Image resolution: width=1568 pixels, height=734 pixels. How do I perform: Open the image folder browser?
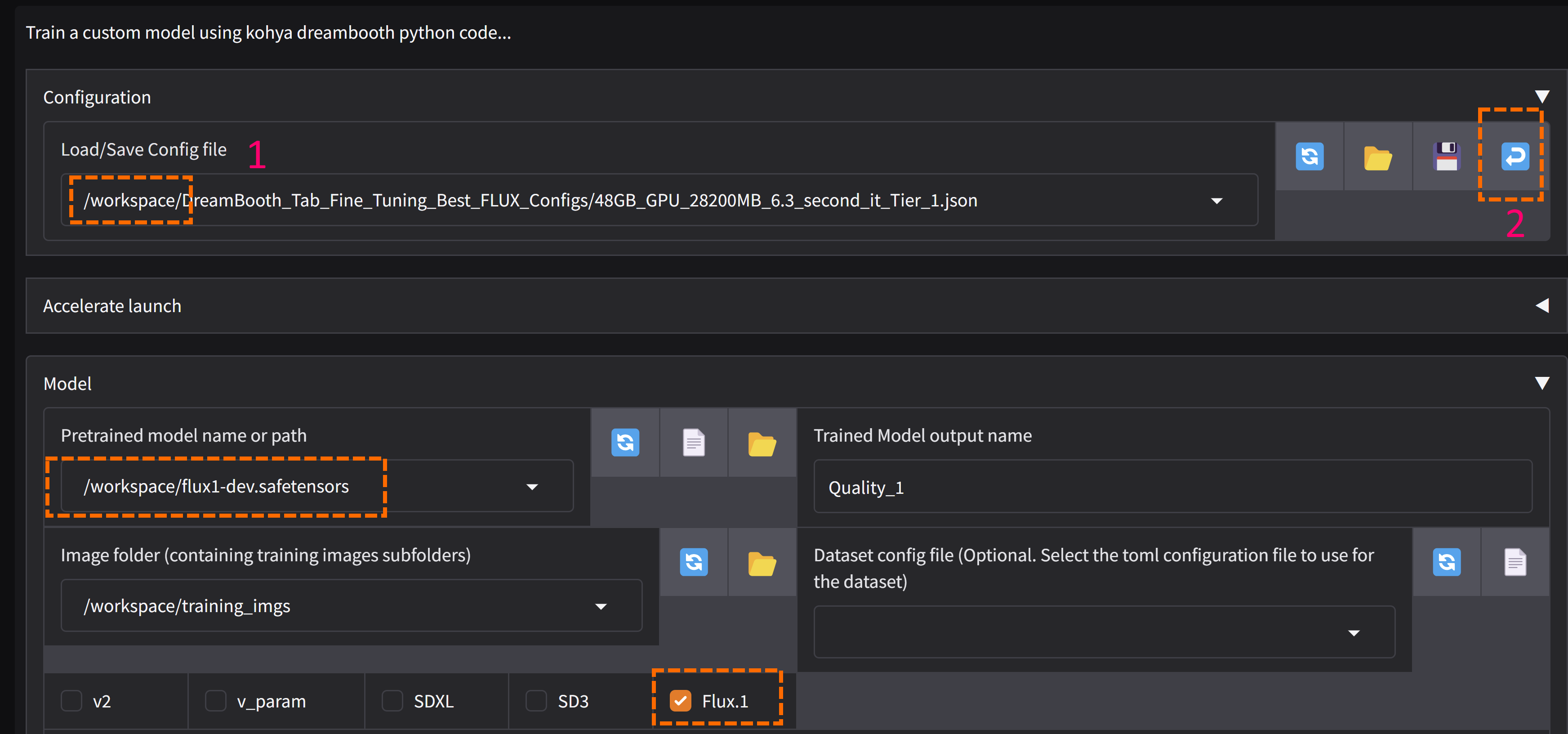pos(762,562)
